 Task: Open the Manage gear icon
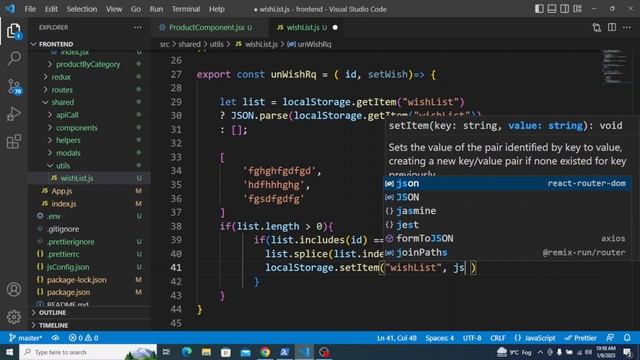tap(14, 316)
